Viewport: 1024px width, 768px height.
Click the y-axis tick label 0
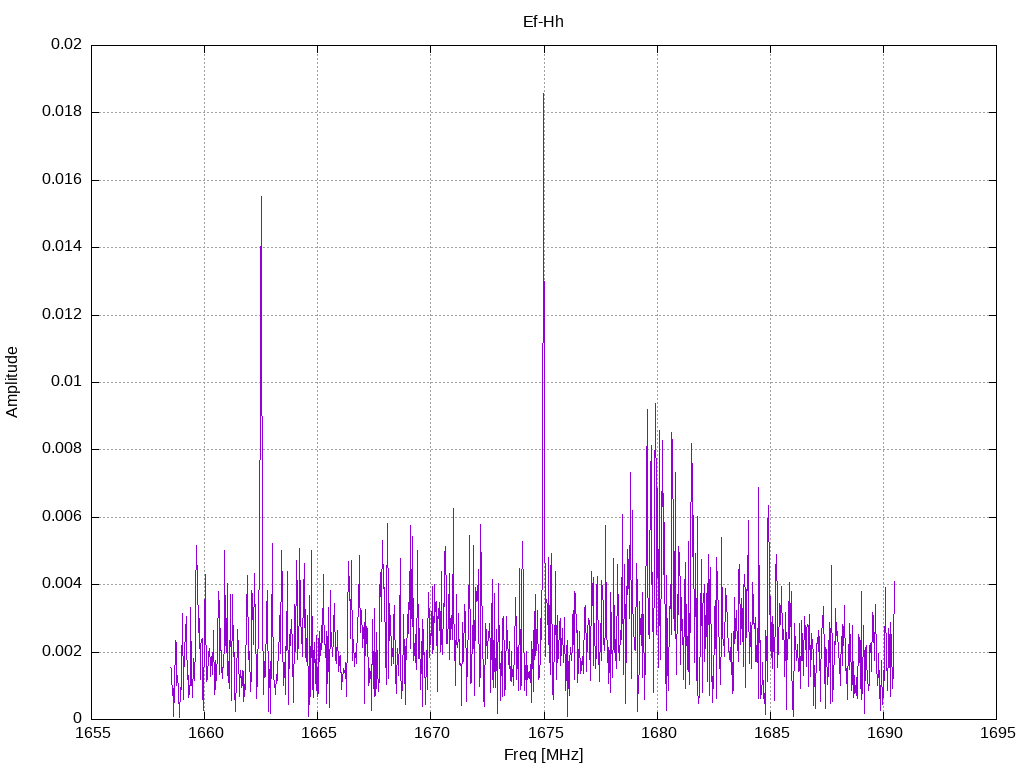(78, 718)
